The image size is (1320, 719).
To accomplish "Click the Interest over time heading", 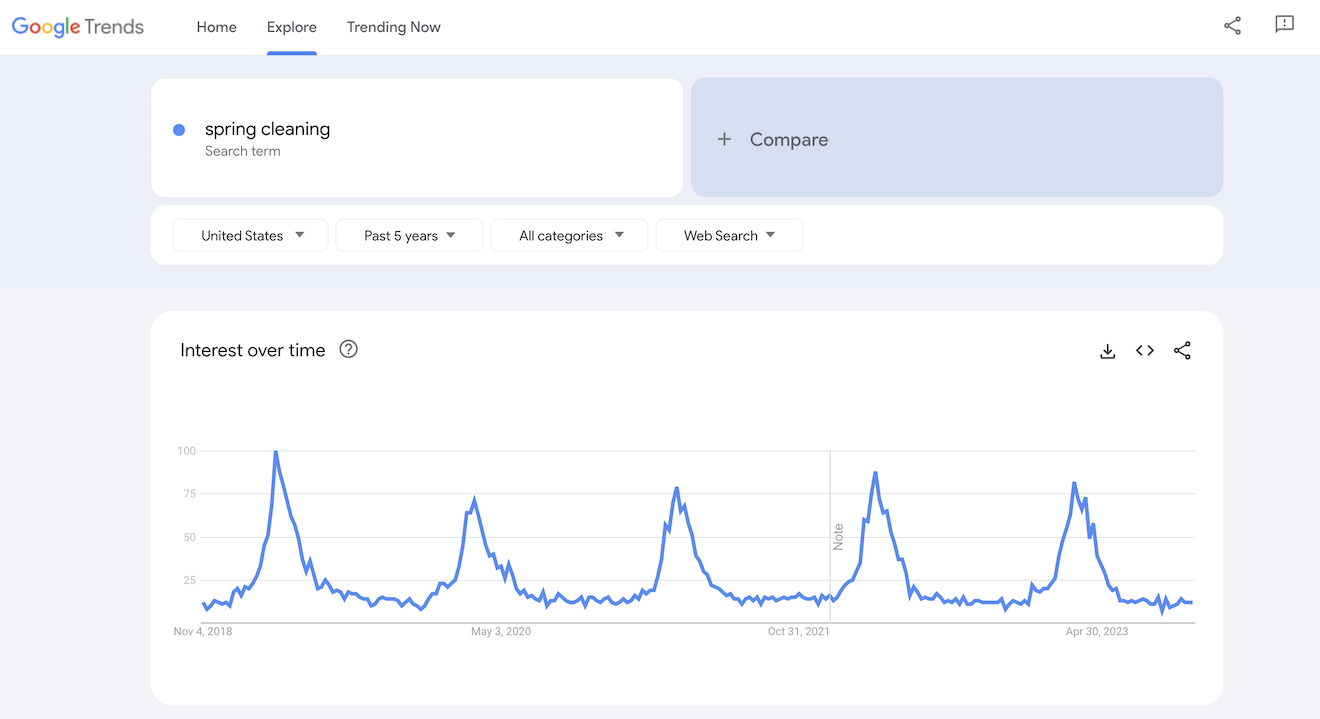I will point(253,350).
